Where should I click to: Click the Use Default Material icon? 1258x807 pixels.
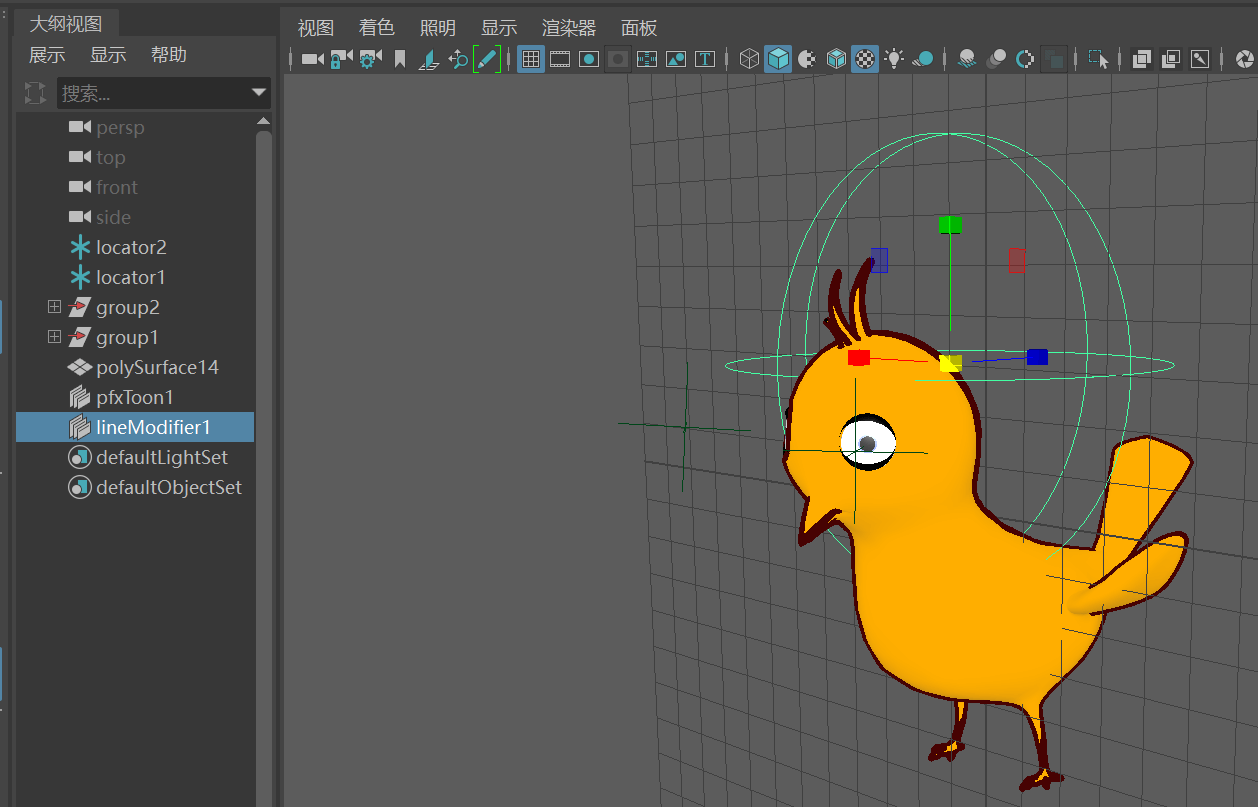[807, 59]
